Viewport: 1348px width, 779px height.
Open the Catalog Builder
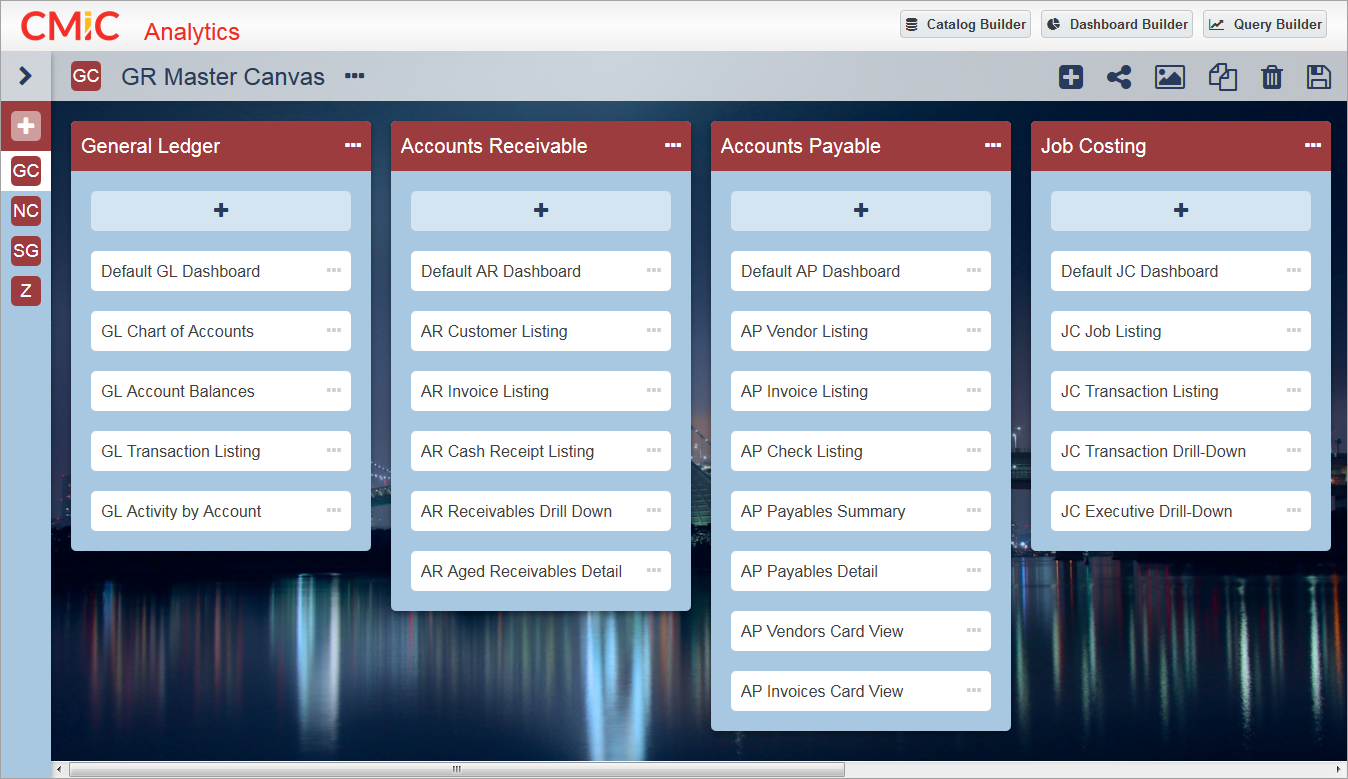[965, 24]
